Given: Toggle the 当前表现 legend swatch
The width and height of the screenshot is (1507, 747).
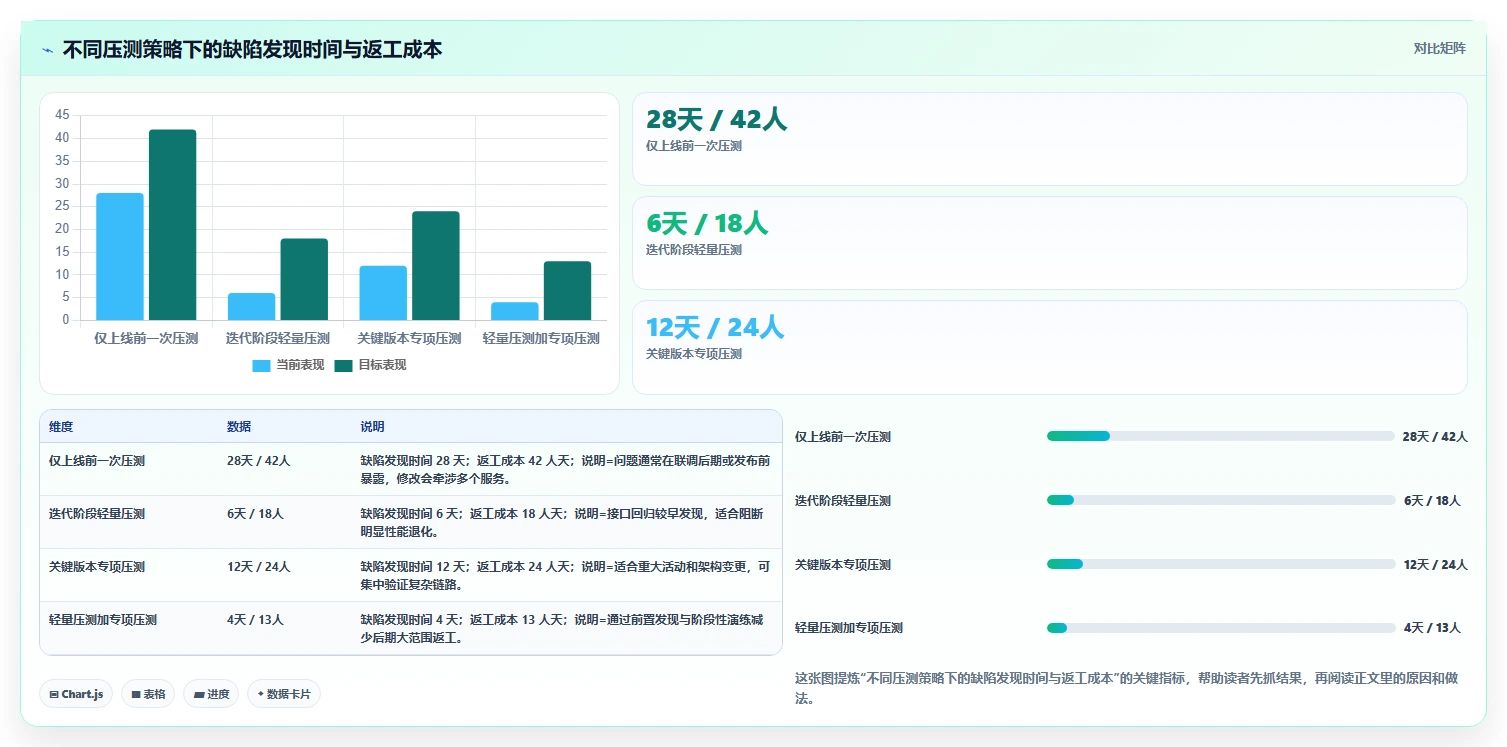Looking at the screenshot, I should [x=261, y=366].
